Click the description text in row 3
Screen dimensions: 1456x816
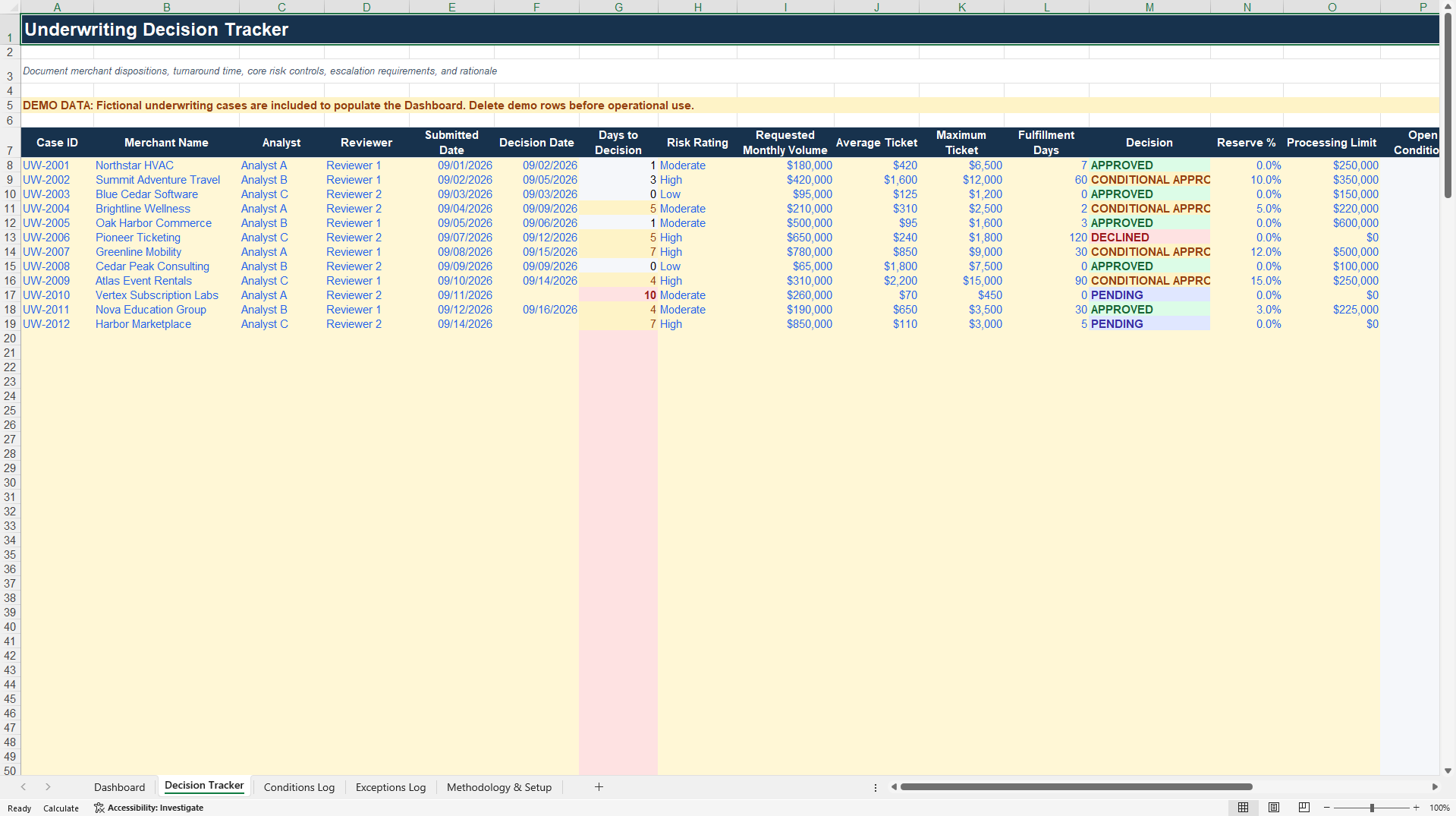pos(259,71)
